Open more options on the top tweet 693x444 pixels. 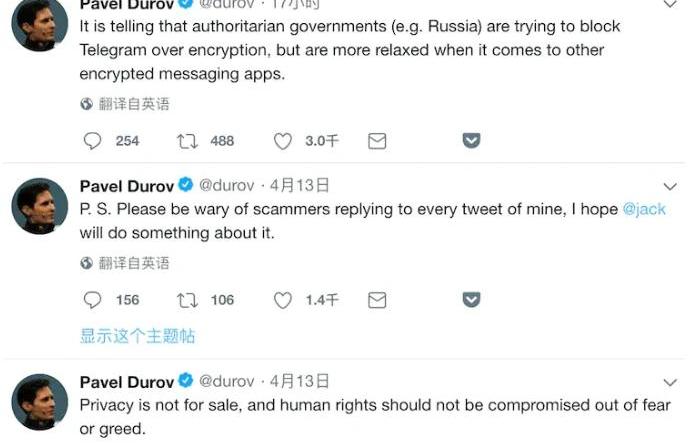[x=670, y=4]
